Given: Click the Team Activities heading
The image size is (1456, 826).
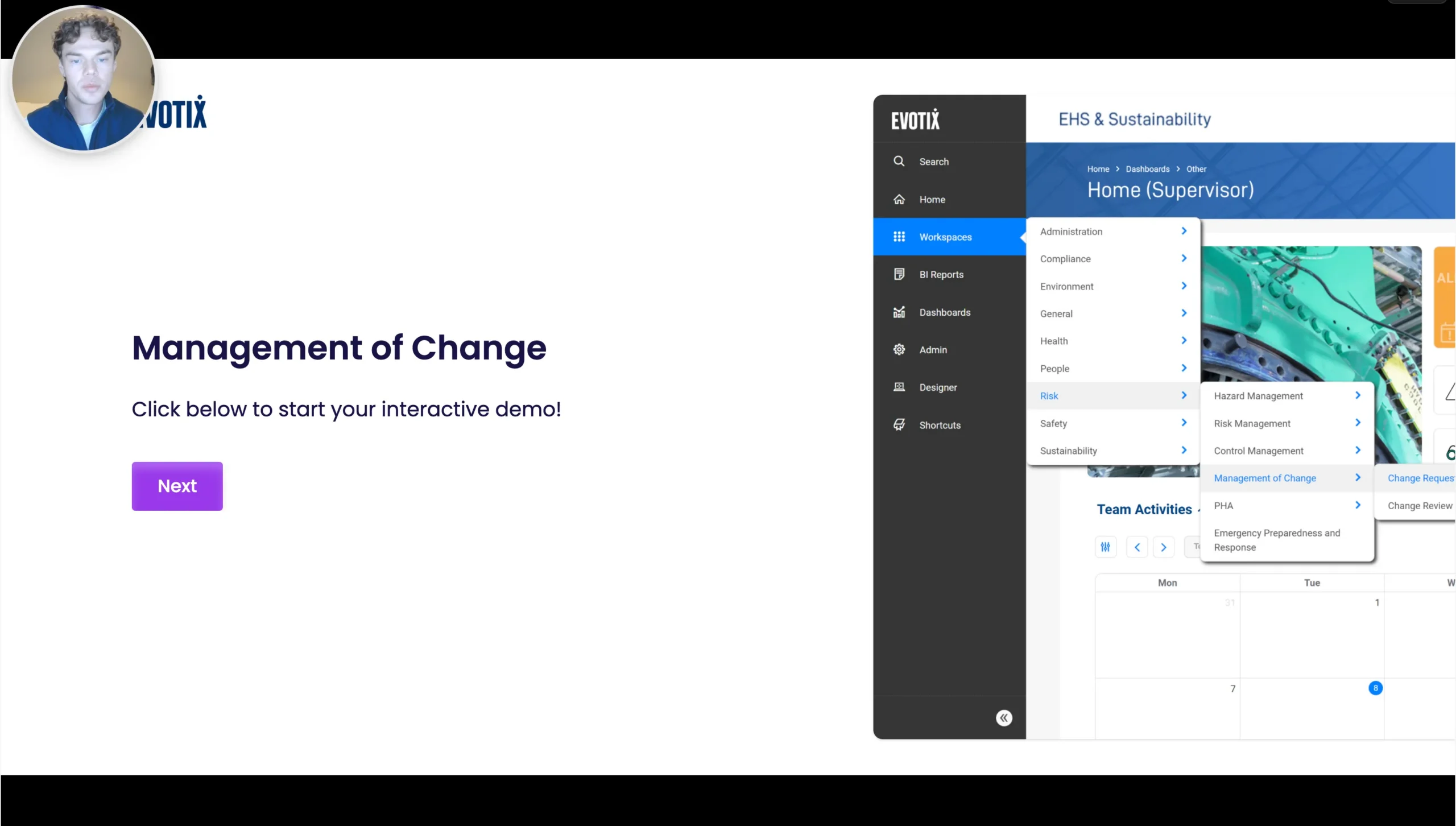Looking at the screenshot, I should click(x=1144, y=509).
